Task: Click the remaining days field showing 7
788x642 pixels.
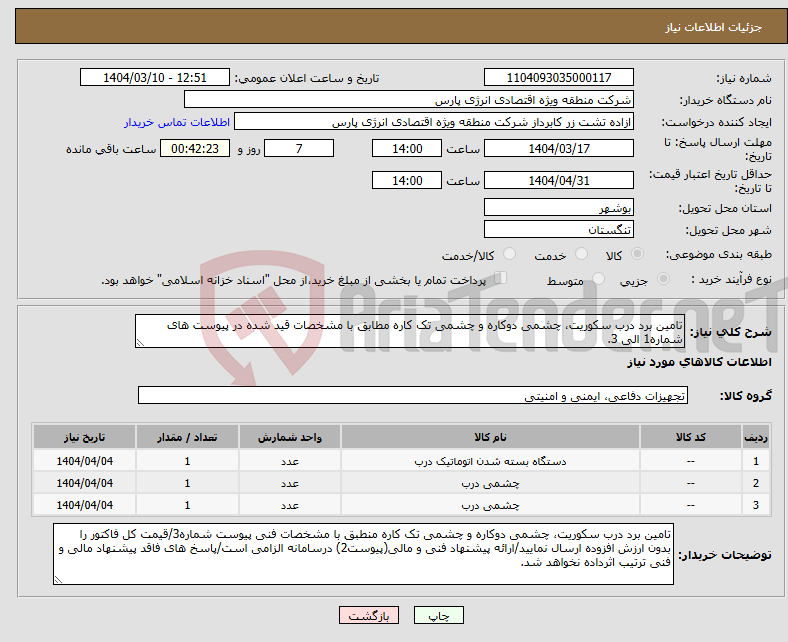Action: (x=299, y=148)
